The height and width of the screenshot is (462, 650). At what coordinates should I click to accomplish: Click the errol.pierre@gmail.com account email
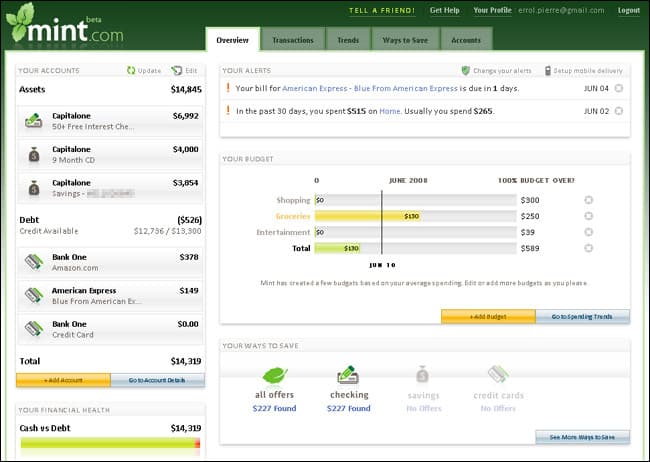pos(561,10)
